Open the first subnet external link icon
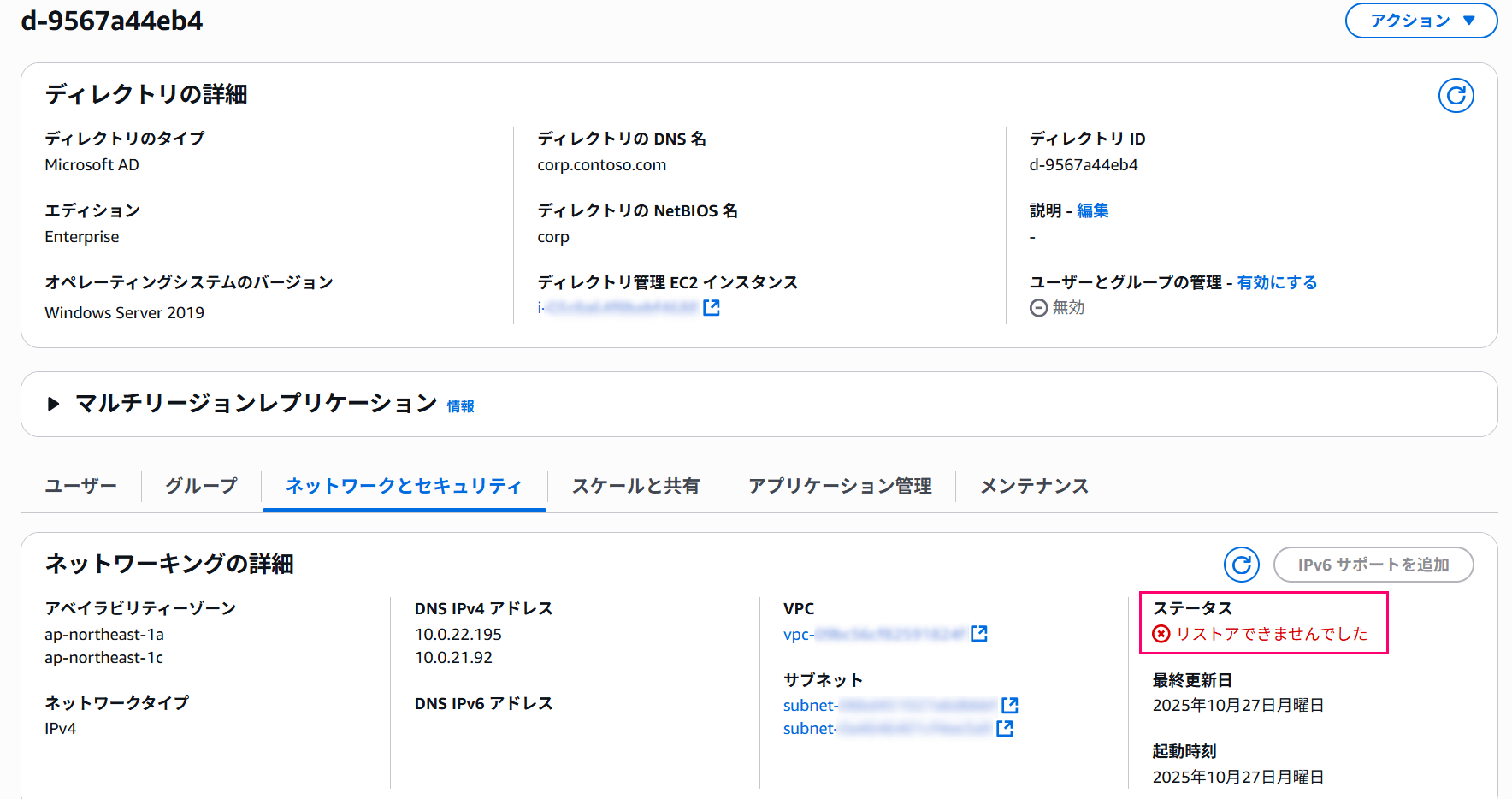The width and height of the screenshot is (1512, 799). (1010, 705)
